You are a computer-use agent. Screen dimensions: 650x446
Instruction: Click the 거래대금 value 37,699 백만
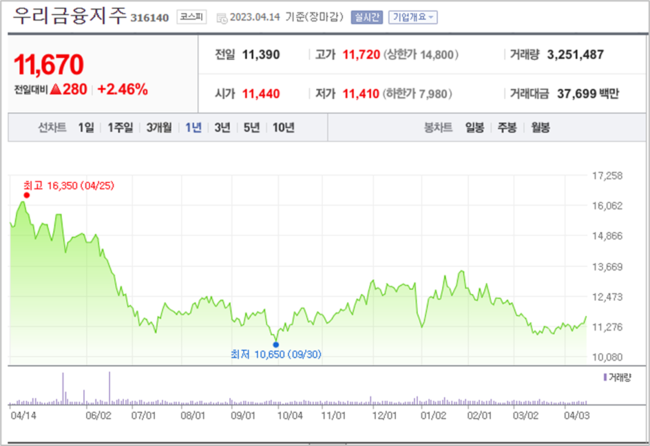click(x=588, y=94)
